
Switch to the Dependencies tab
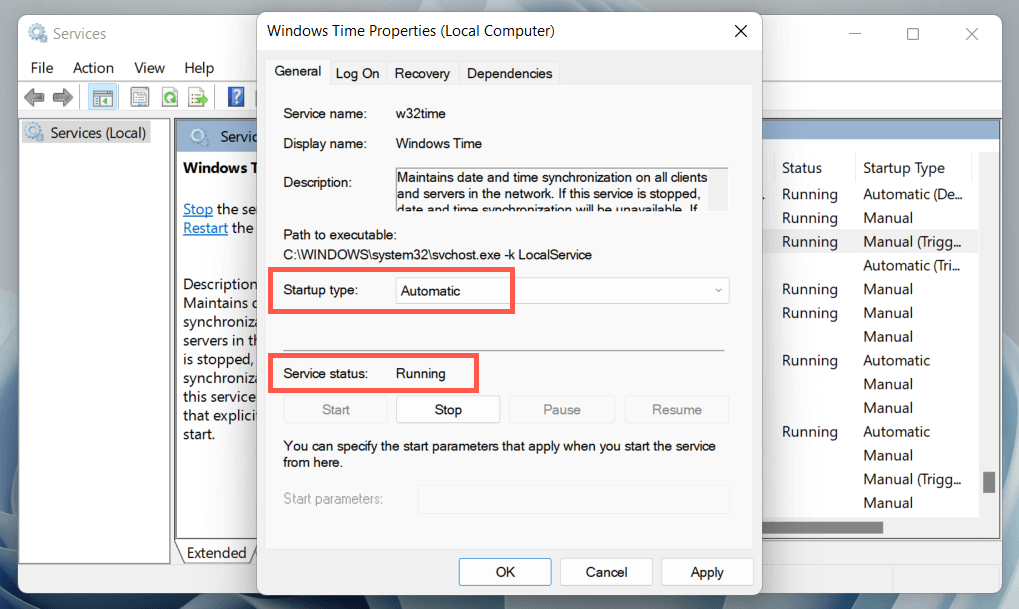[x=510, y=73]
